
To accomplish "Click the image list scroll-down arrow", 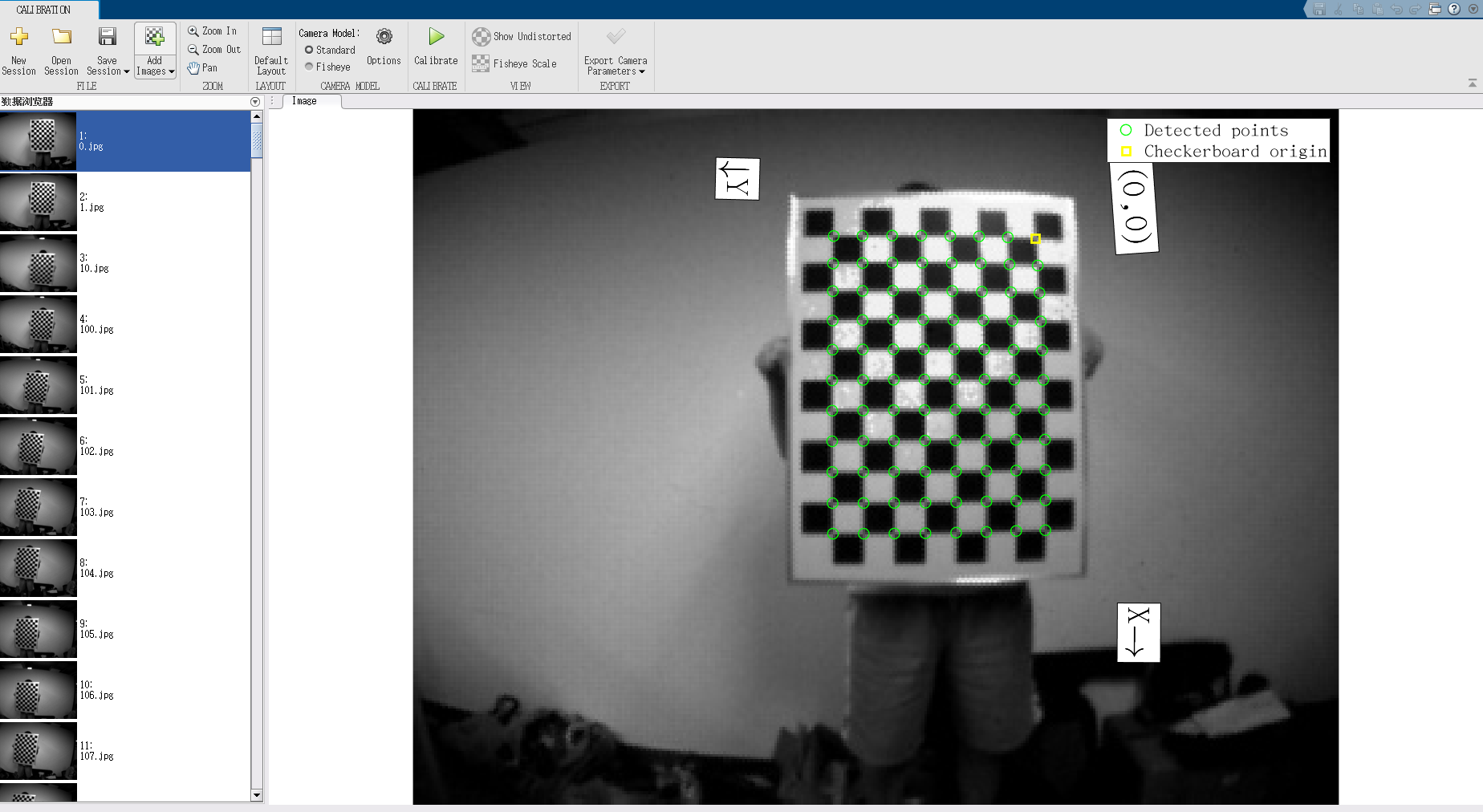I will point(257,795).
